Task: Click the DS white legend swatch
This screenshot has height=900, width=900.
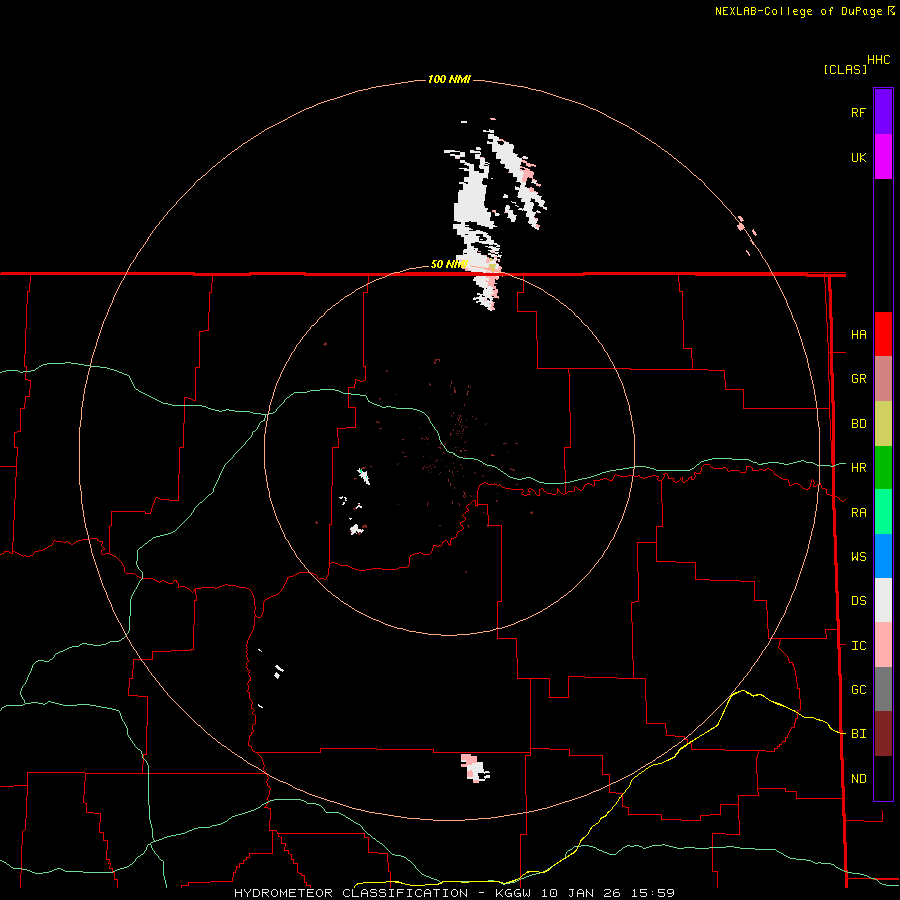Action: (x=883, y=600)
